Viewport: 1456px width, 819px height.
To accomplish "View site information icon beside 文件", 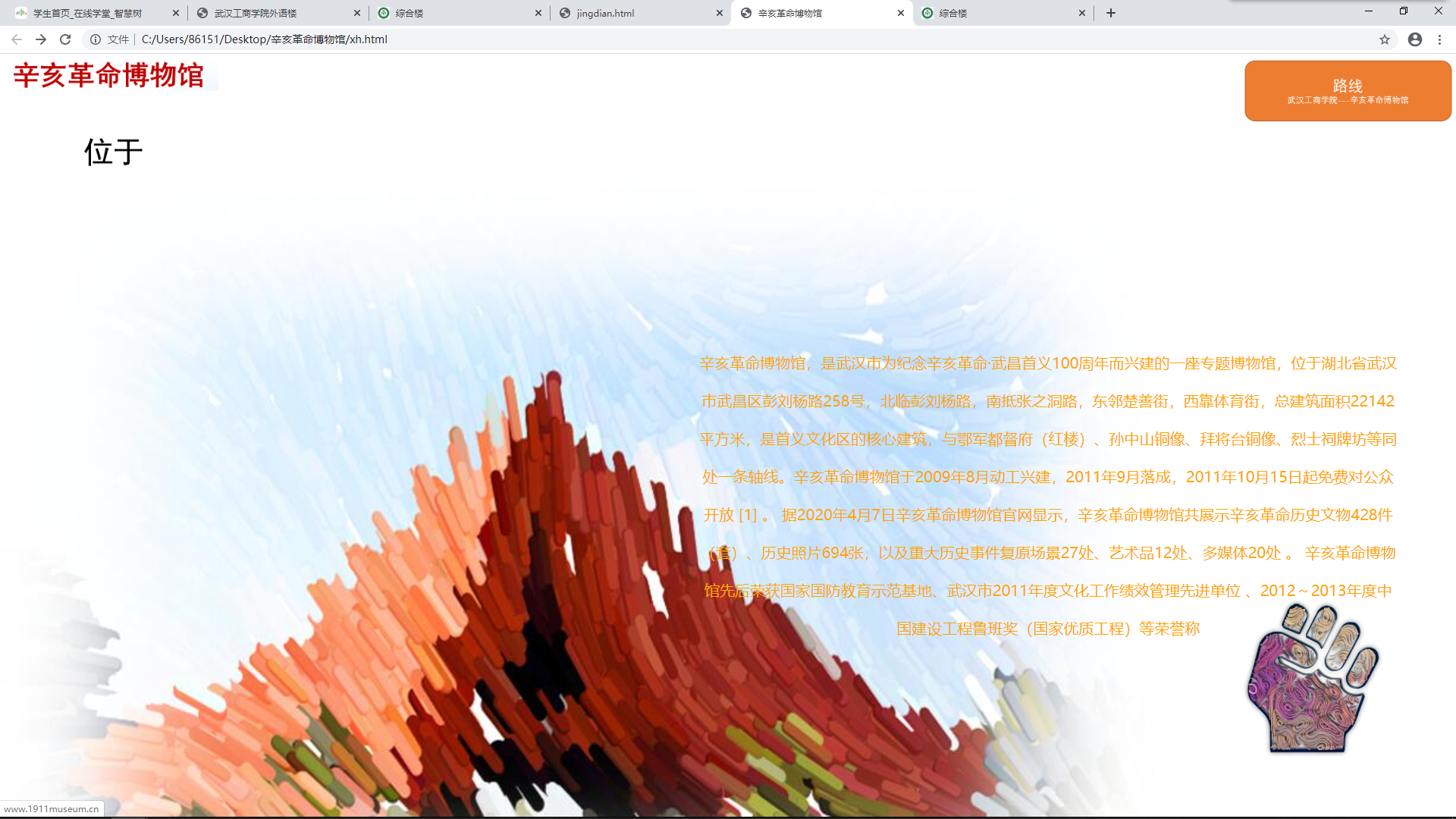I will click(96, 39).
